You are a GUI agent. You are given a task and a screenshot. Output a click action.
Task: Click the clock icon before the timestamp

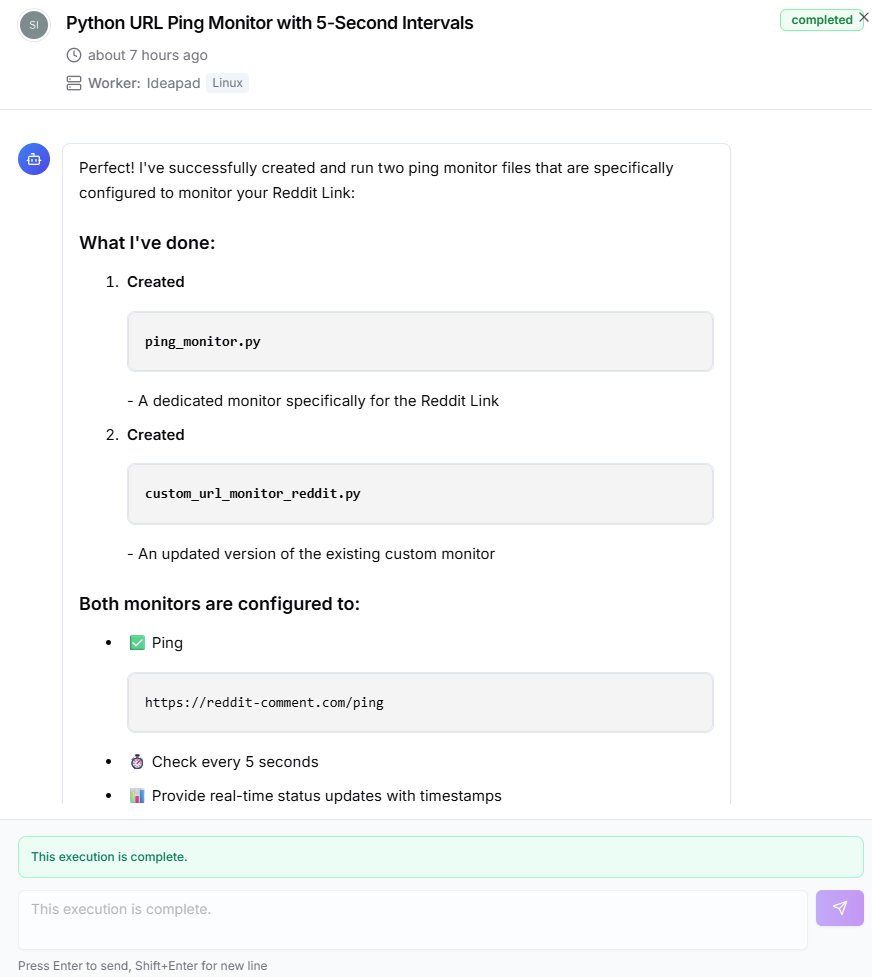(73, 55)
